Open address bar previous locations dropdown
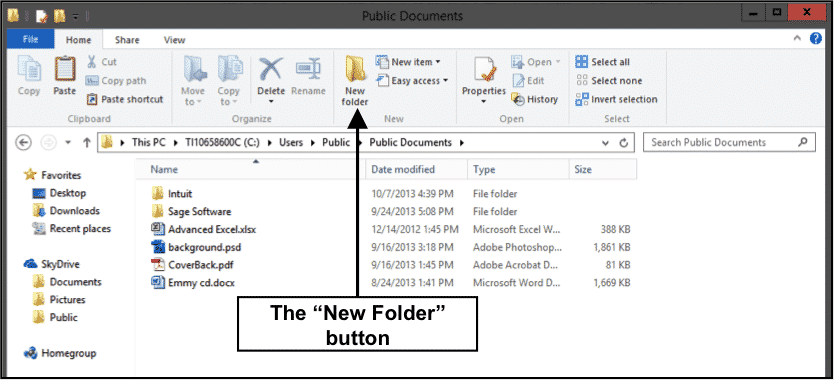 coord(605,143)
